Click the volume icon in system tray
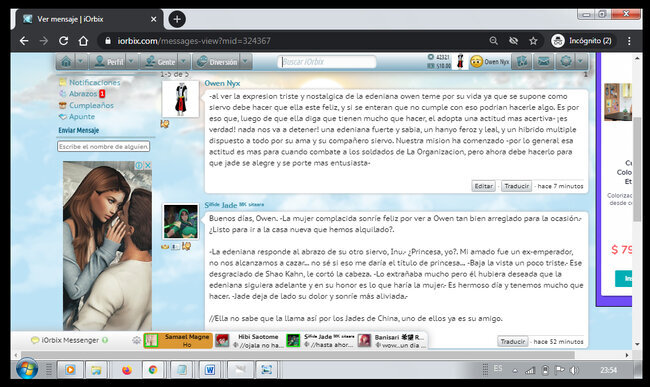The width and height of the screenshot is (650, 387). pos(574,370)
